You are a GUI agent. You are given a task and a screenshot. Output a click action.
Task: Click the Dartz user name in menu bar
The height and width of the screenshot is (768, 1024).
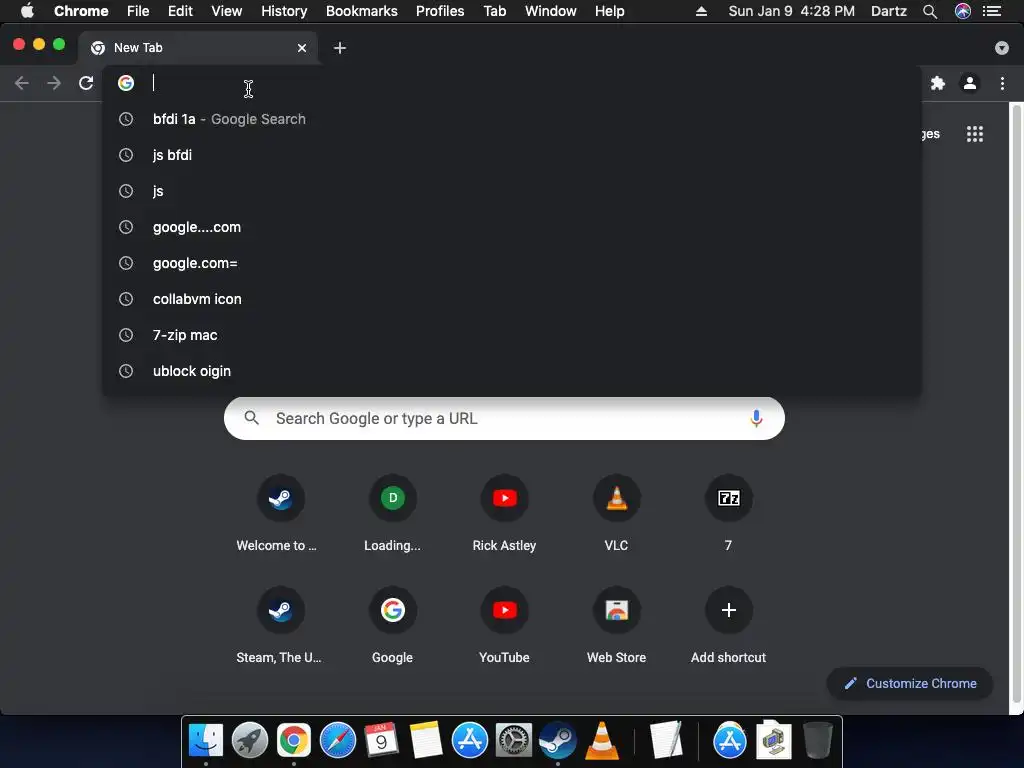tap(889, 11)
